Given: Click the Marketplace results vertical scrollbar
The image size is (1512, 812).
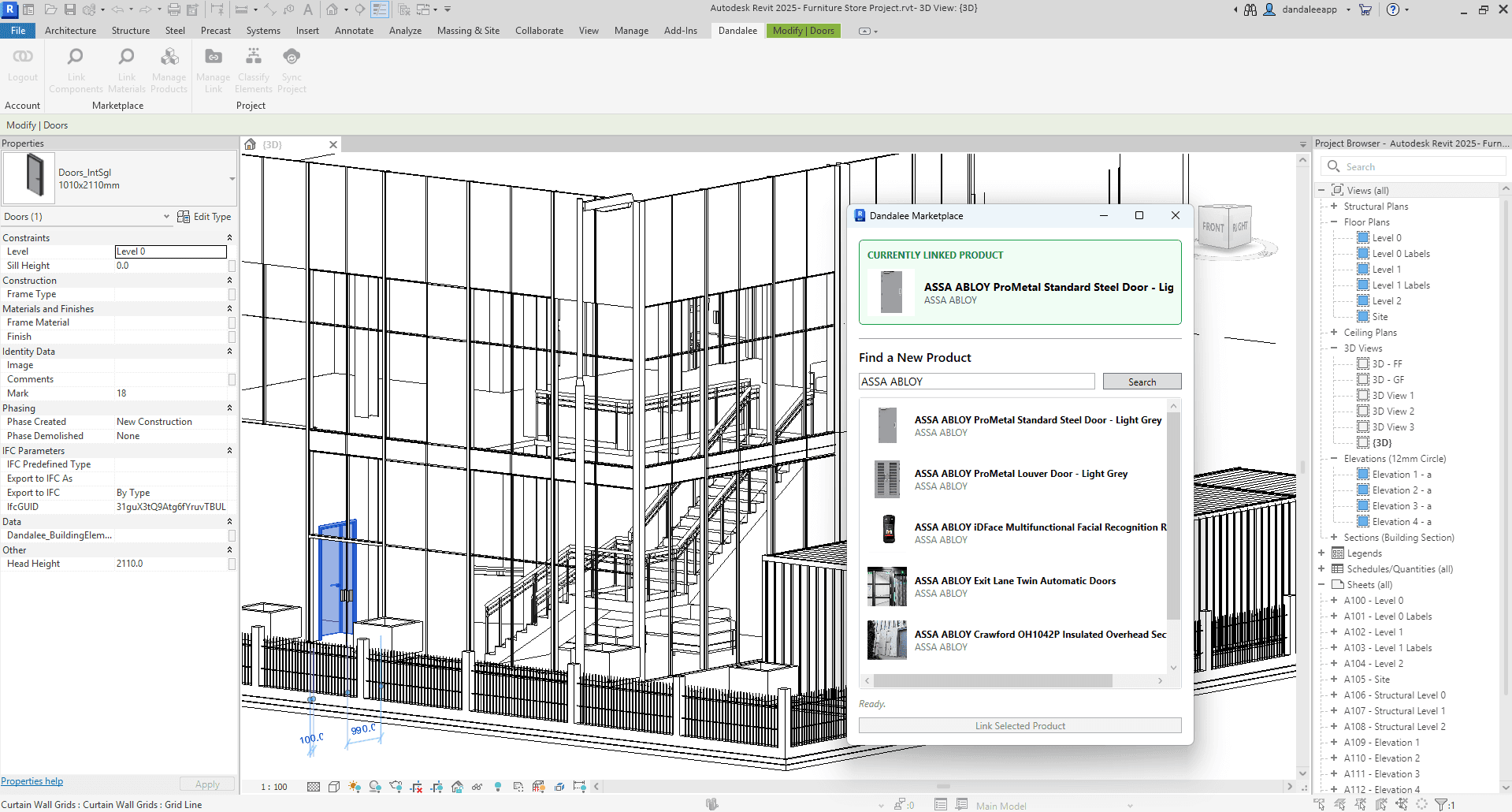Looking at the screenshot, I should point(1173,516).
